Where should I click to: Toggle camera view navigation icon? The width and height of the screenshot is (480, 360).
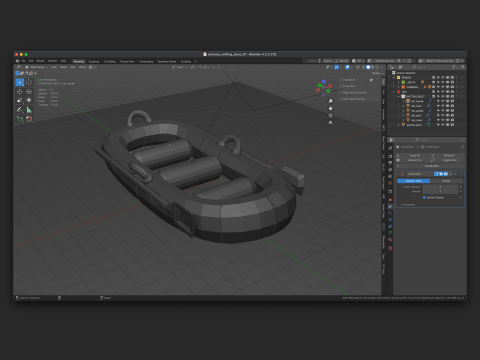click(x=330, y=115)
